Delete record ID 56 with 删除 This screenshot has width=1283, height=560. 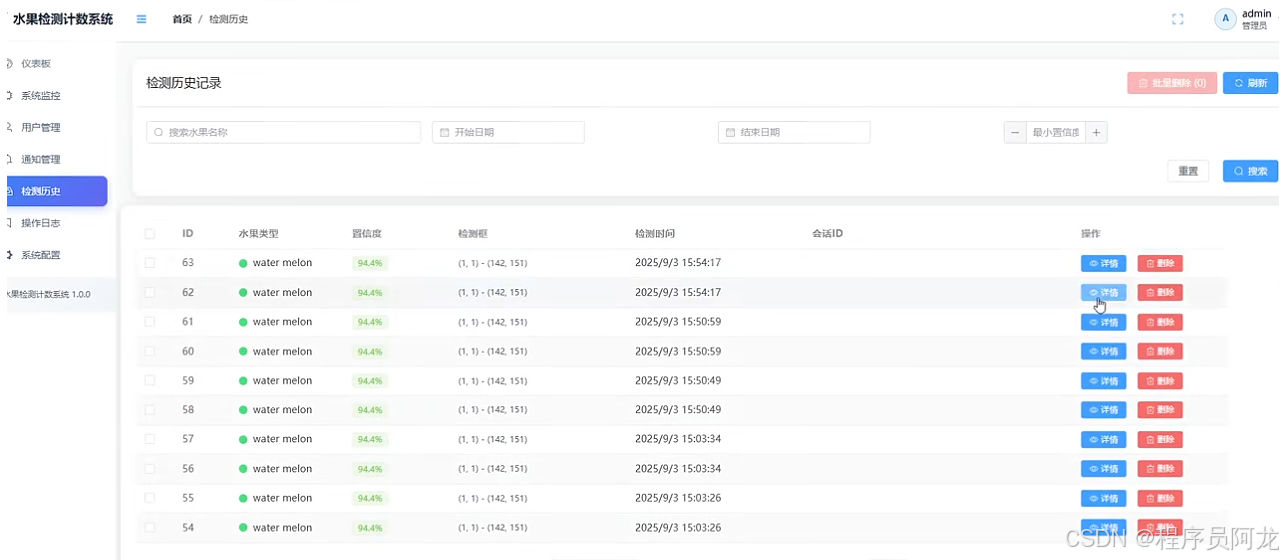pos(1160,468)
